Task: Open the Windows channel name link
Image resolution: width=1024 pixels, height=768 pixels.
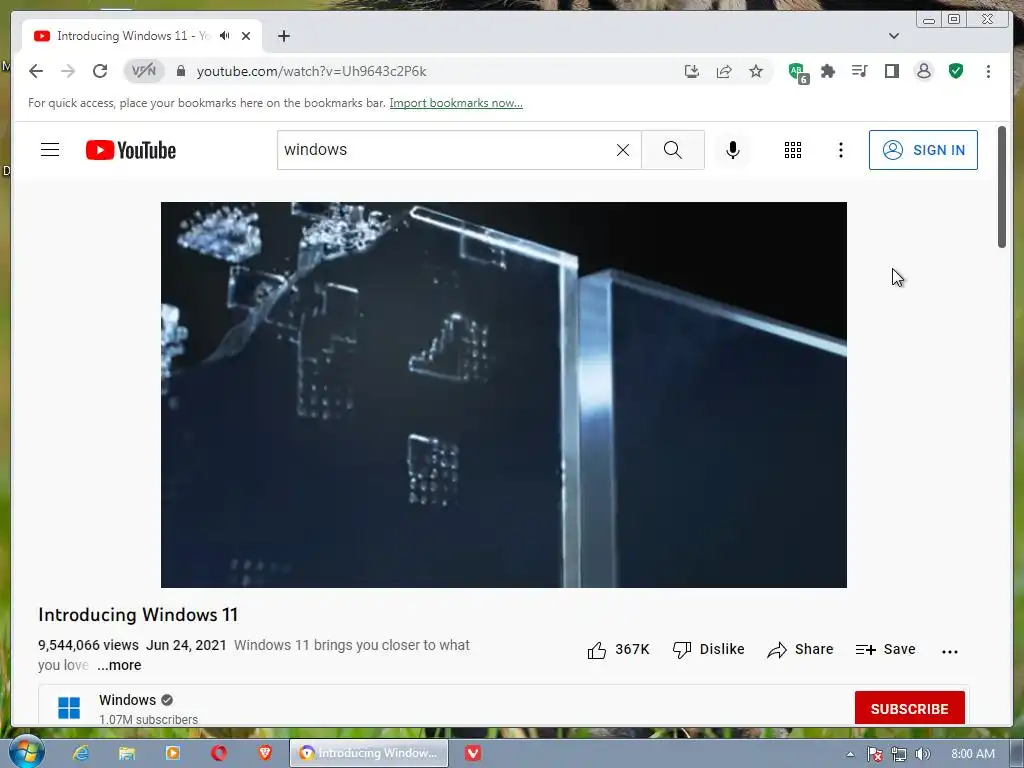Action: click(127, 700)
